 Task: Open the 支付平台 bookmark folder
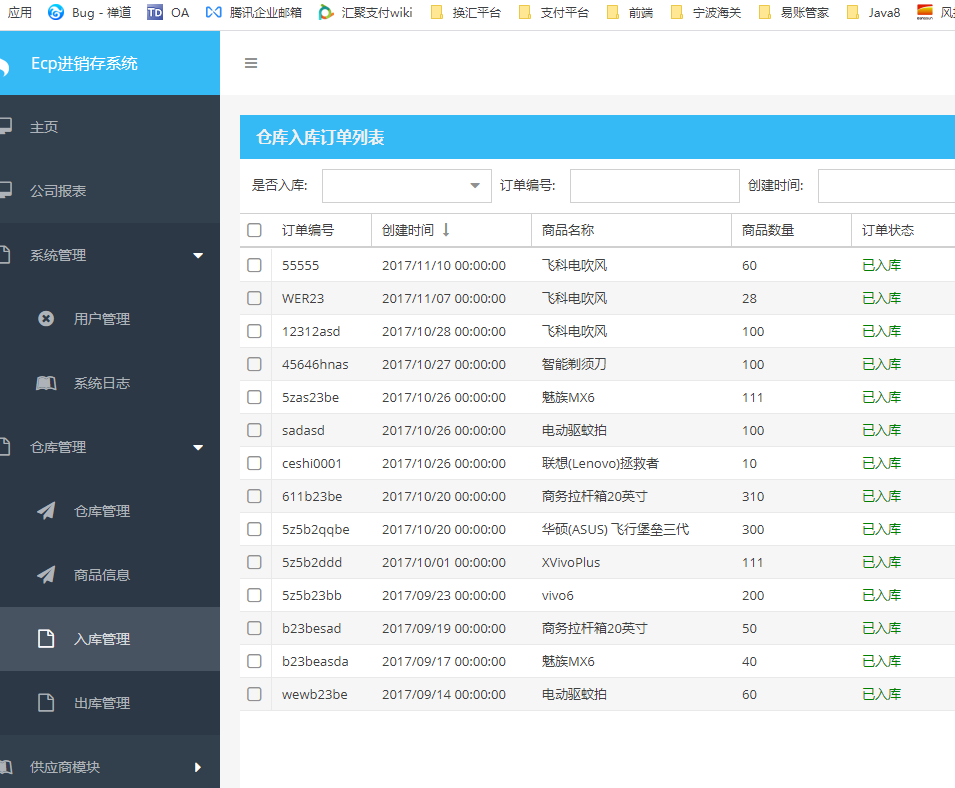click(x=554, y=12)
